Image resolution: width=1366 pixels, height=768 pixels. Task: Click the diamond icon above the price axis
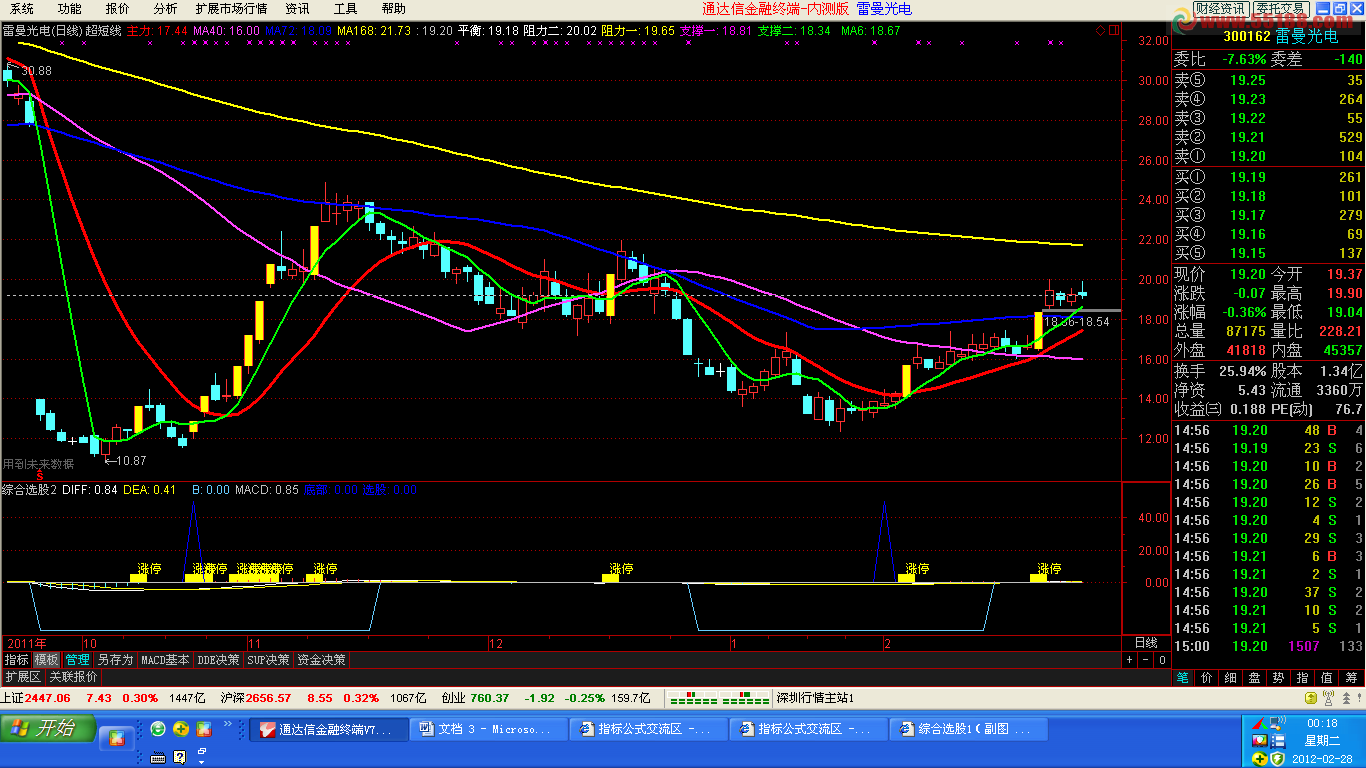click(x=1101, y=31)
